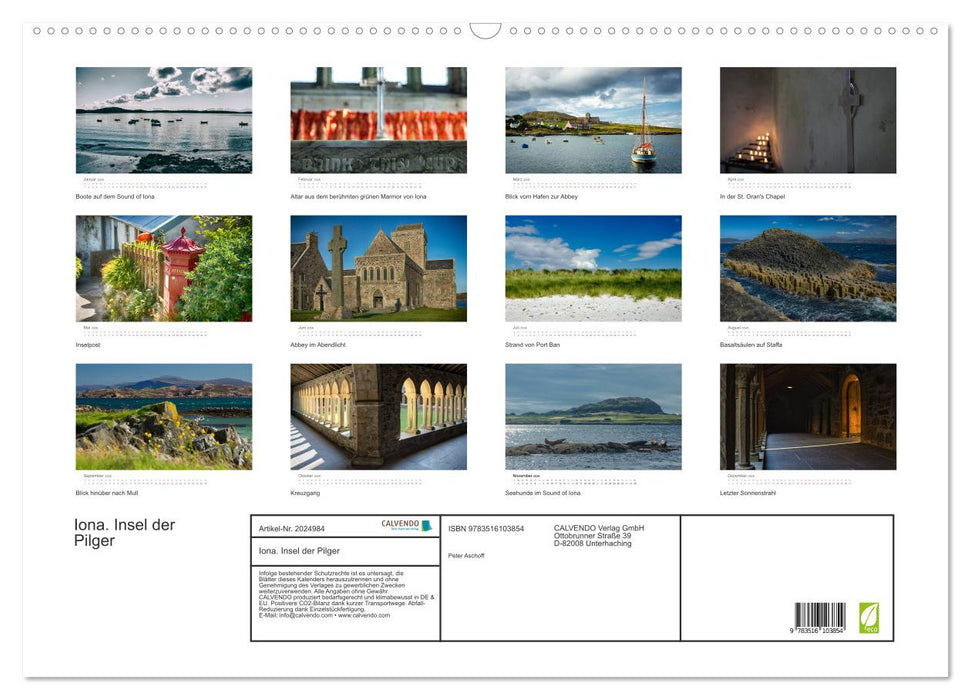Open the April "In der St. Oran's Chapel" image
The image size is (971, 700).
808,120
